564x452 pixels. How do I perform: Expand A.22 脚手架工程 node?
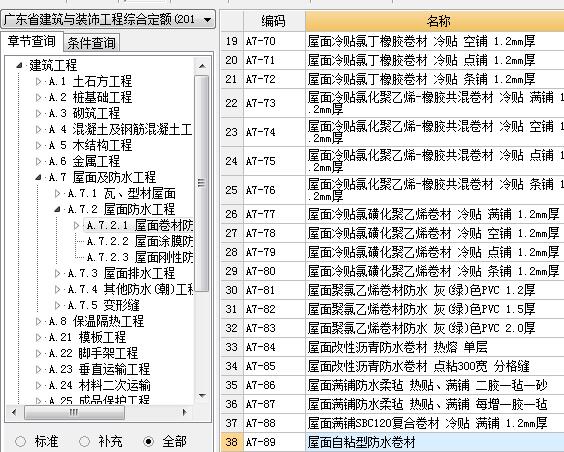point(38,353)
